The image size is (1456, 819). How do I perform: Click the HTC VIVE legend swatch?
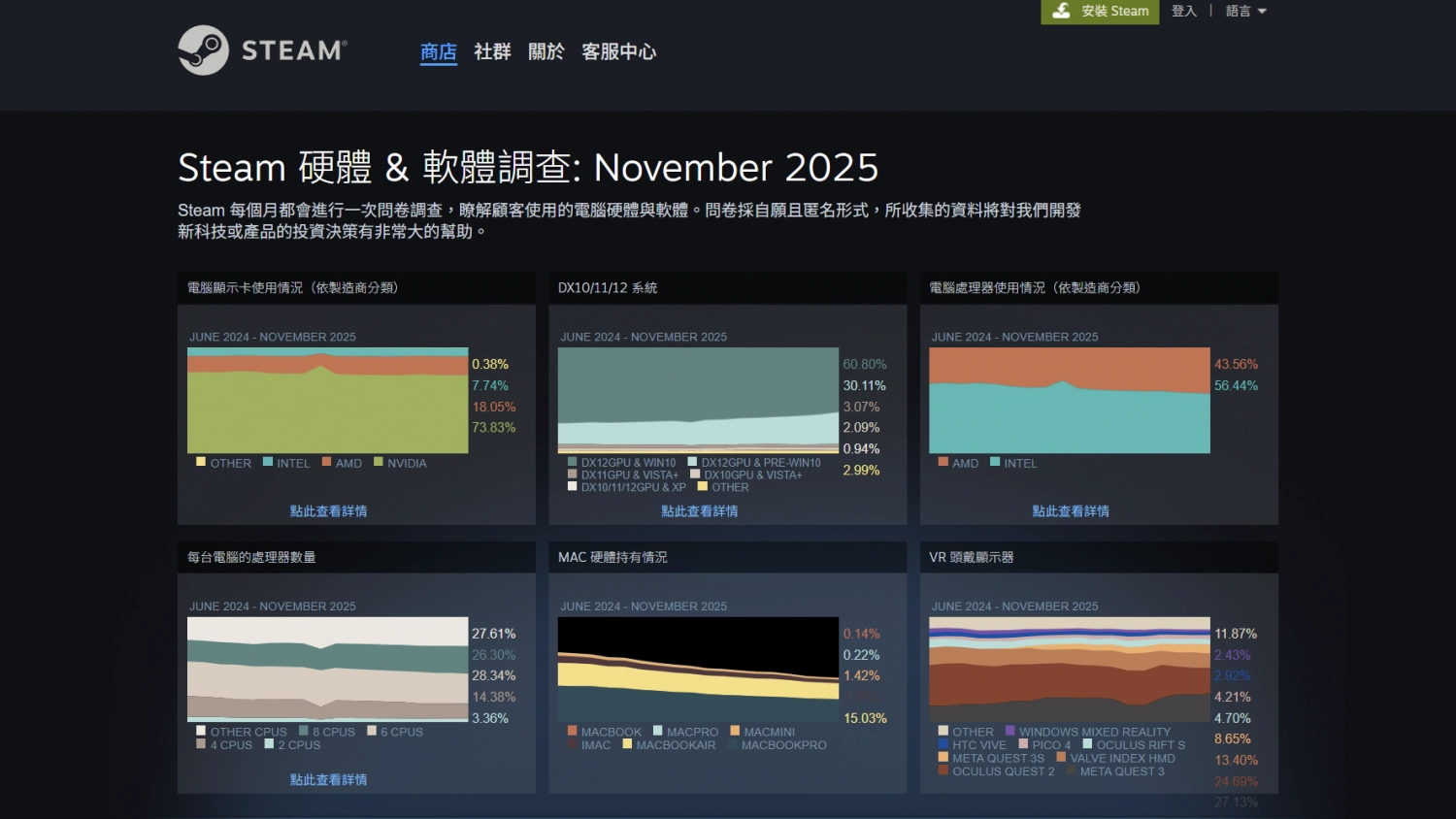click(x=943, y=743)
